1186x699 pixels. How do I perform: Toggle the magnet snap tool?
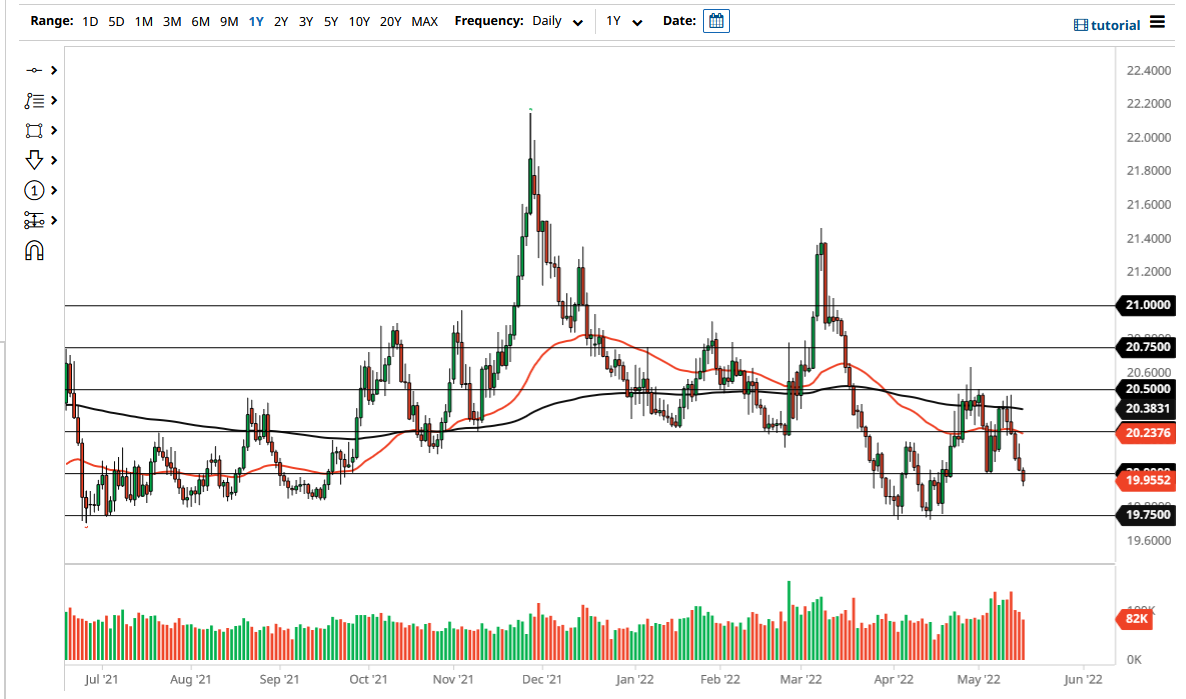pyautogui.click(x=33, y=250)
